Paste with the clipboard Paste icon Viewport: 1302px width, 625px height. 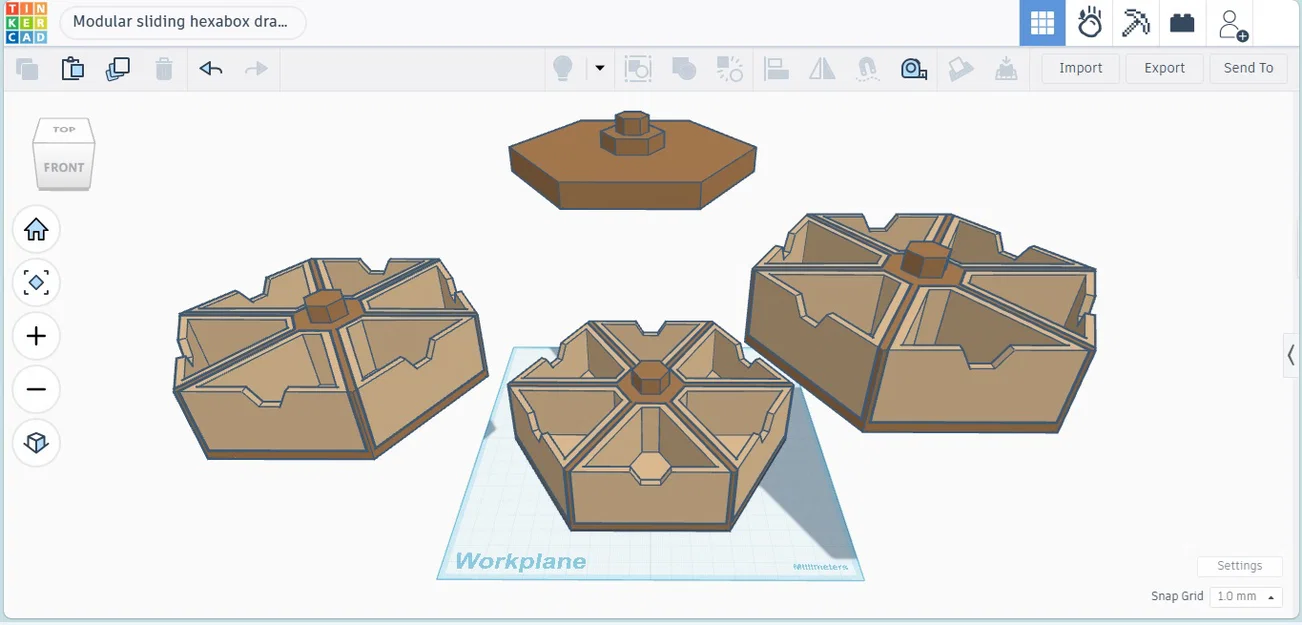(x=73, y=68)
